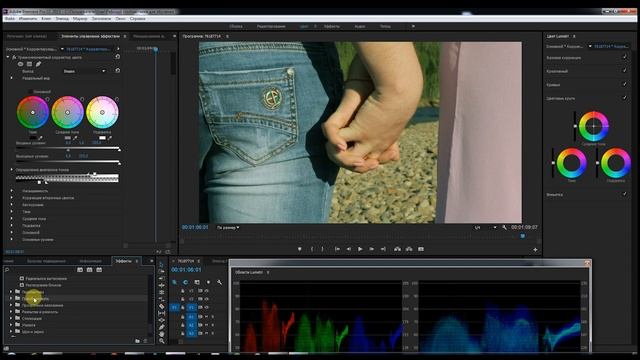Select the Razor tool
The height and width of the screenshot is (360, 640).
click(162, 306)
